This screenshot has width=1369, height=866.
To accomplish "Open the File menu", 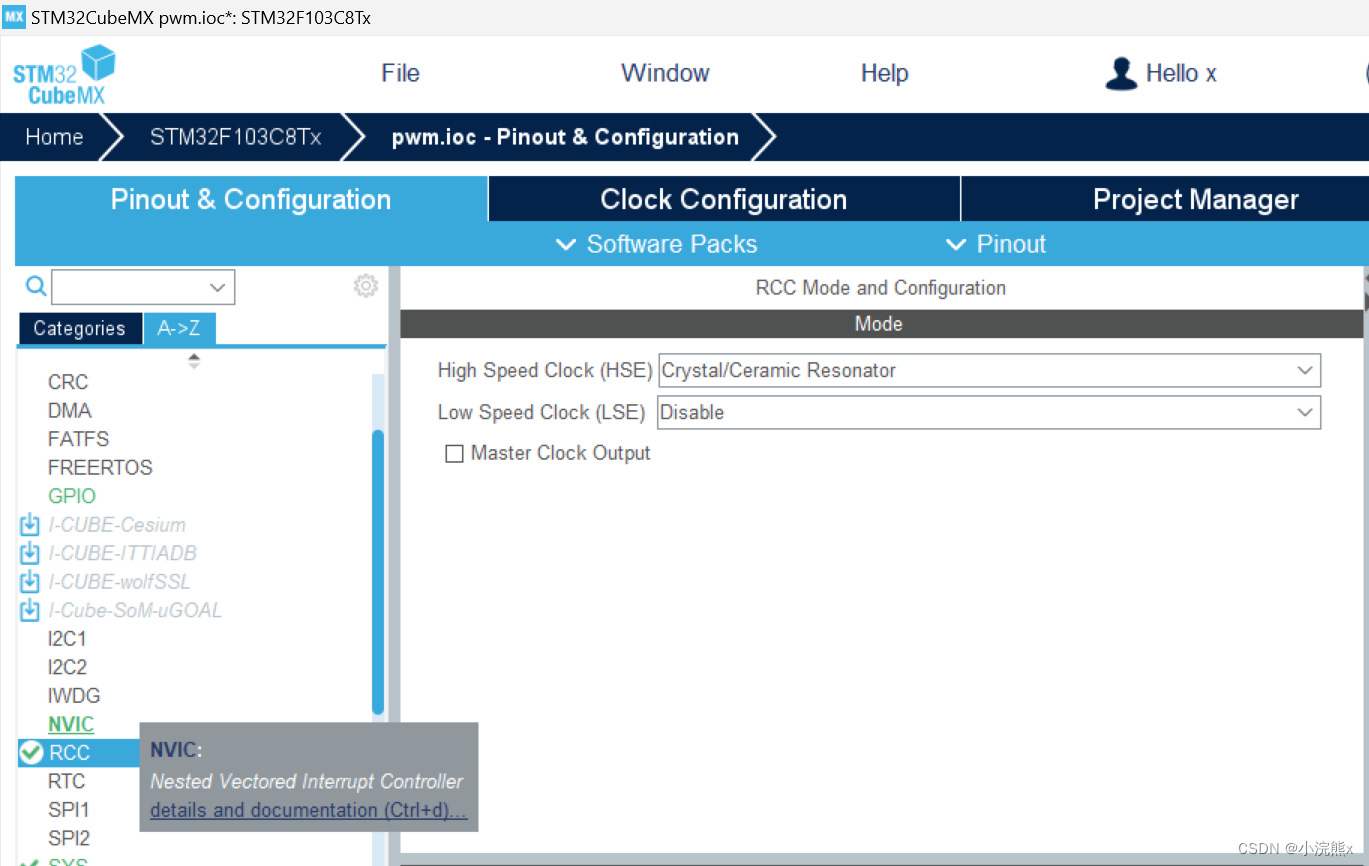I will coord(400,73).
